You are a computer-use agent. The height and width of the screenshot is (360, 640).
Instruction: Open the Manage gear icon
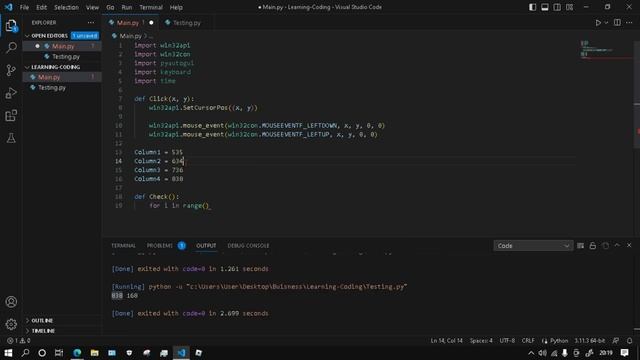pyautogui.click(x=11, y=324)
